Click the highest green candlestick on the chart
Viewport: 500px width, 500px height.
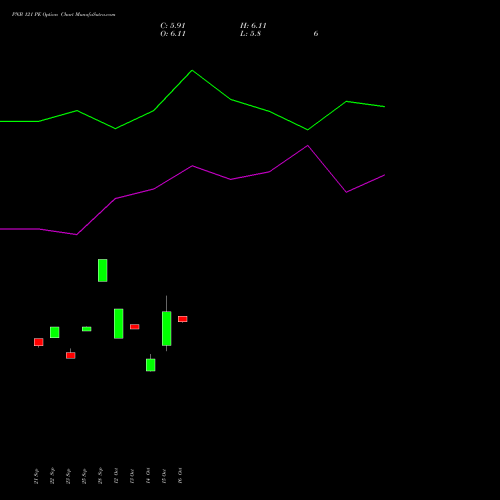(103, 270)
